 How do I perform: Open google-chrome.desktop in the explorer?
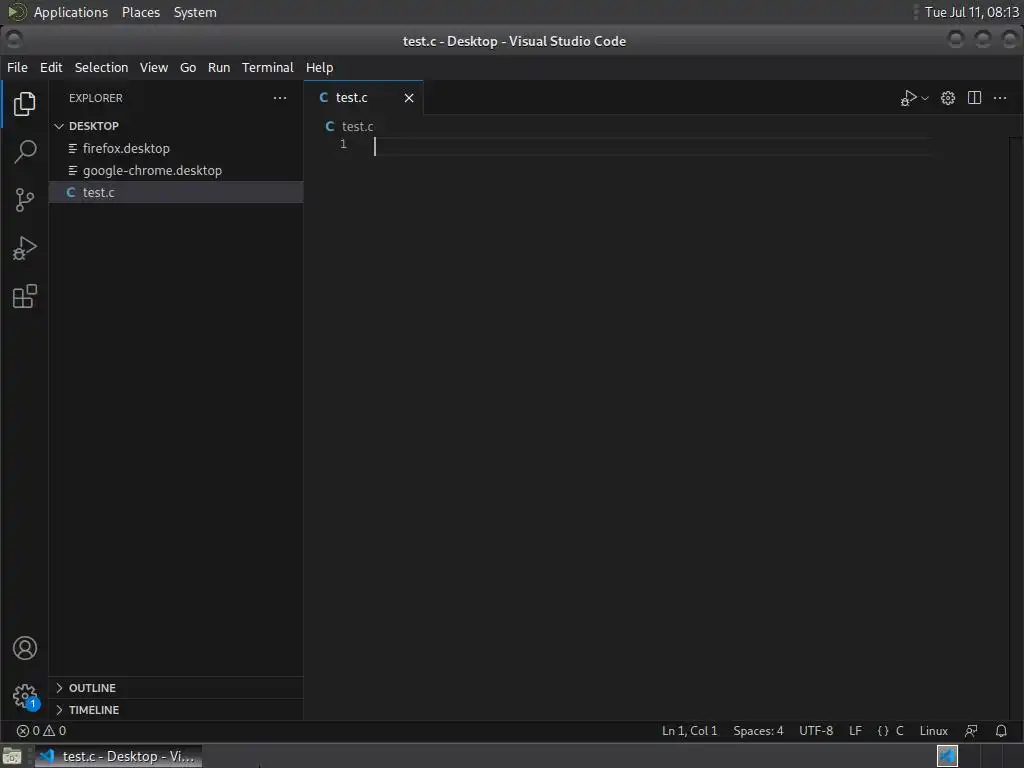point(176,170)
